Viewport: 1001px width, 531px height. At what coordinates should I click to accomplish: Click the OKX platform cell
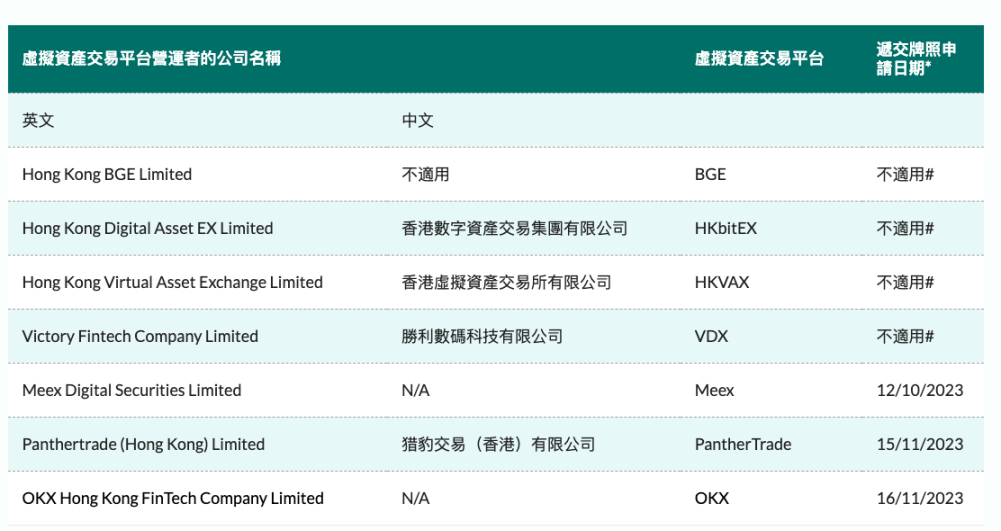(x=712, y=498)
